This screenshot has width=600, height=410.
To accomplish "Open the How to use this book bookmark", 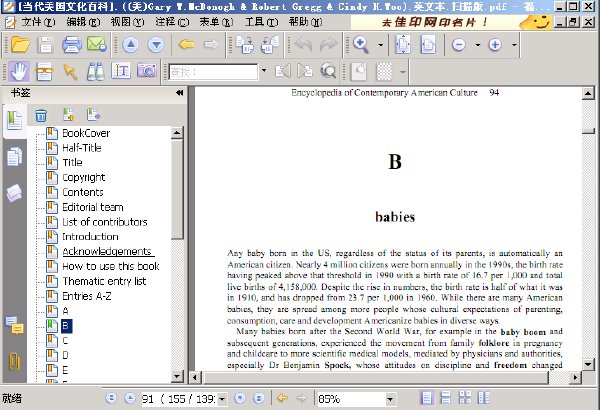I will [x=111, y=266].
